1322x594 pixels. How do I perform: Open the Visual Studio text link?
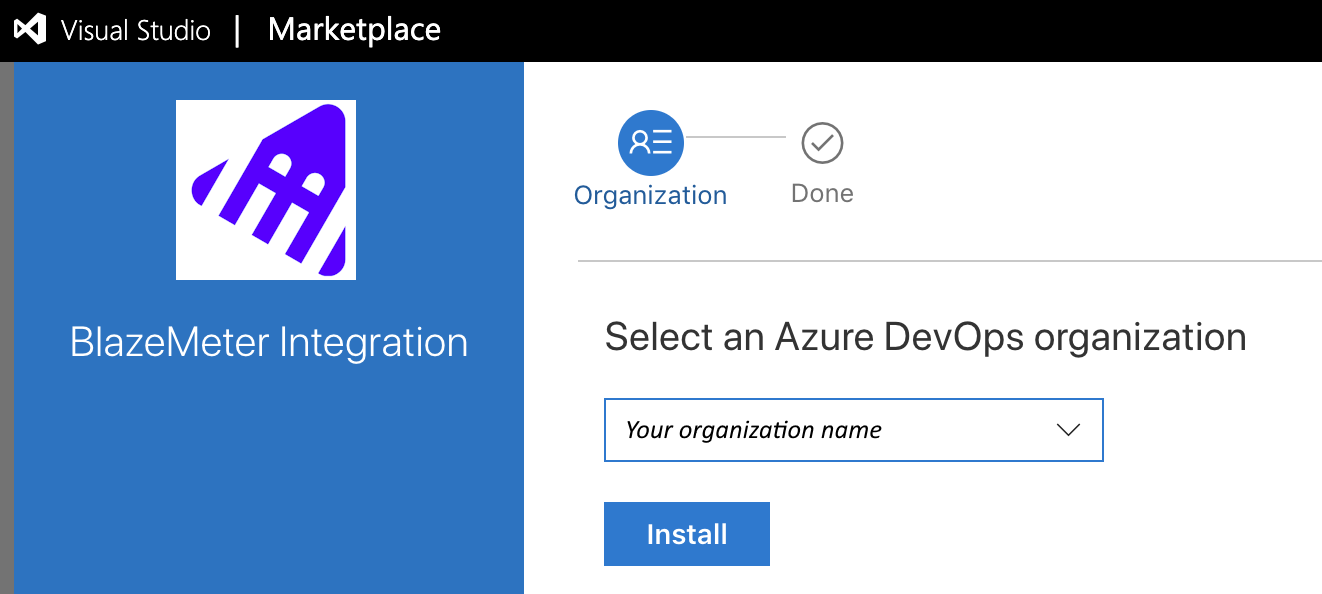click(x=135, y=30)
